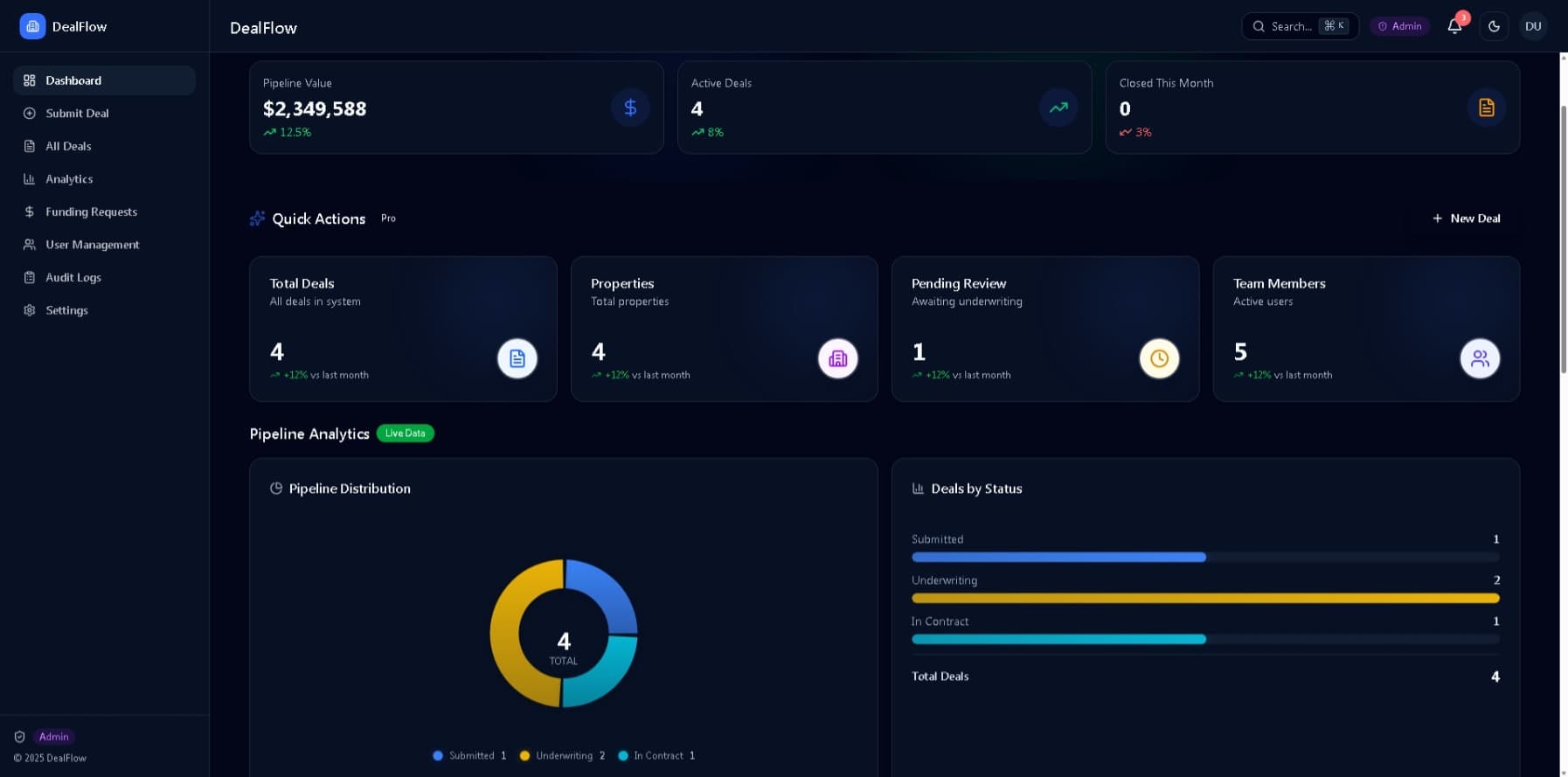Image resolution: width=1568 pixels, height=777 pixels.
Task: Click the dollar sign Pipeline Value icon
Action: (630, 108)
